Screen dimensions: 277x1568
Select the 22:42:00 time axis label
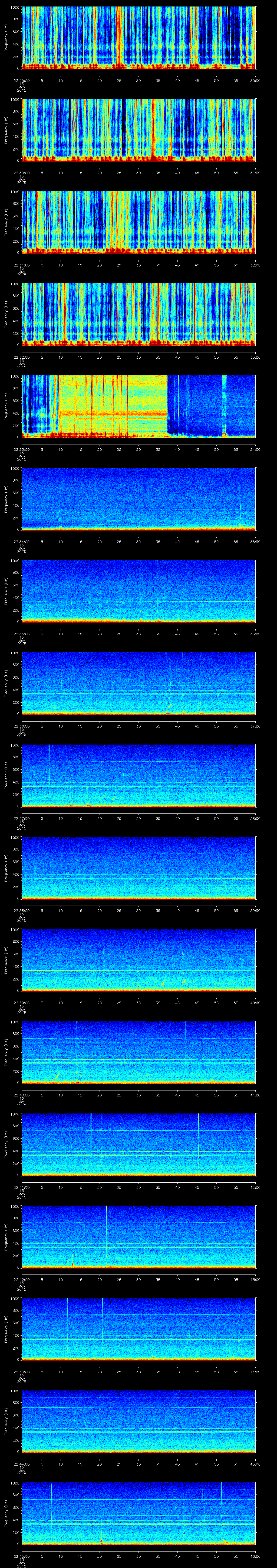pos(21,1279)
